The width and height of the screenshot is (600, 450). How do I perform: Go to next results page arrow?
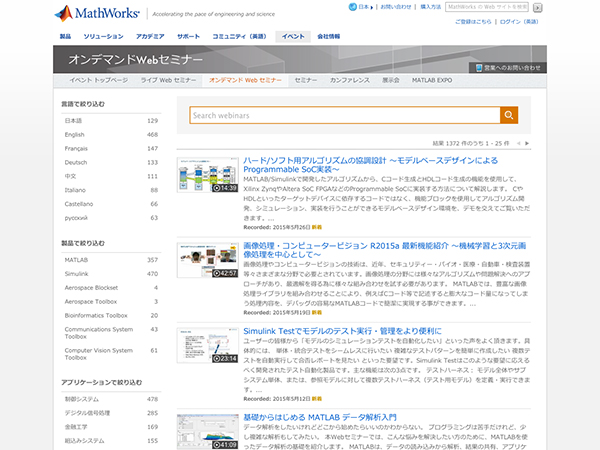pos(527,143)
